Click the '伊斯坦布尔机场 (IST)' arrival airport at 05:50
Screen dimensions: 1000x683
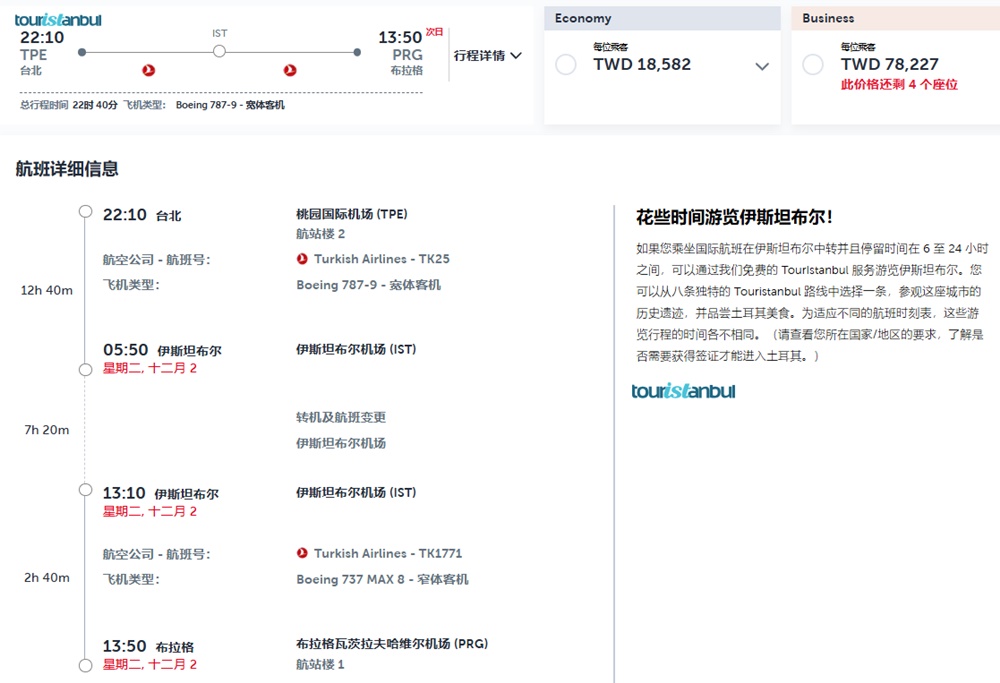coord(356,349)
